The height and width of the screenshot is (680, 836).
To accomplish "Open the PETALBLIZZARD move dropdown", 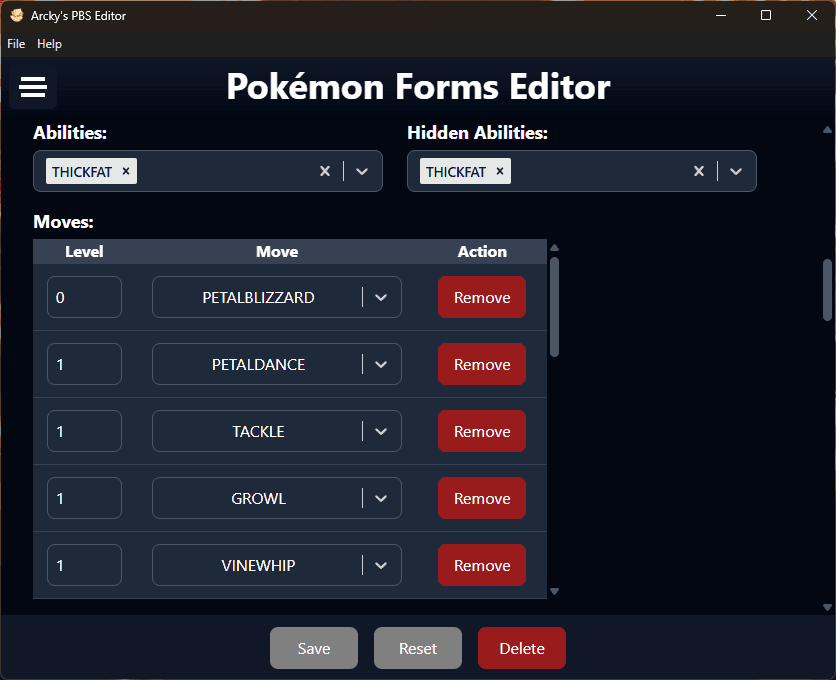I will coord(380,298).
